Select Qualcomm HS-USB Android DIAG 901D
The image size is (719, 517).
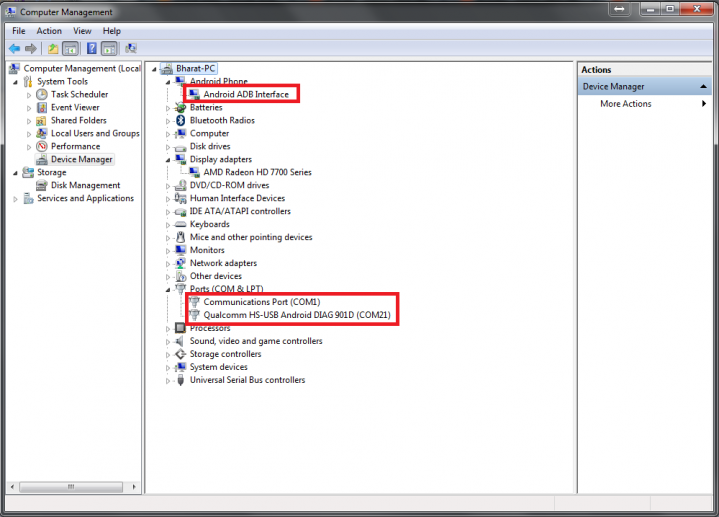tap(297, 315)
